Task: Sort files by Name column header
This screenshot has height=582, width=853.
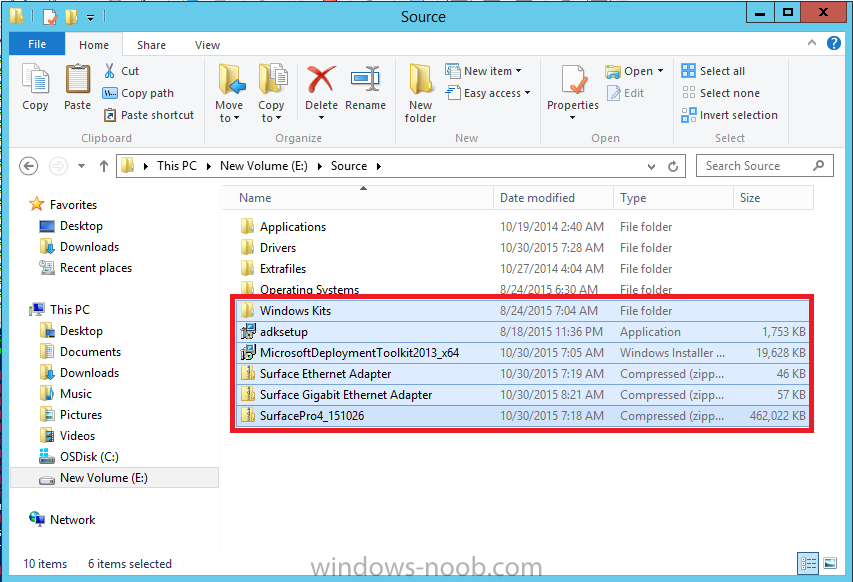Action: click(x=357, y=197)
